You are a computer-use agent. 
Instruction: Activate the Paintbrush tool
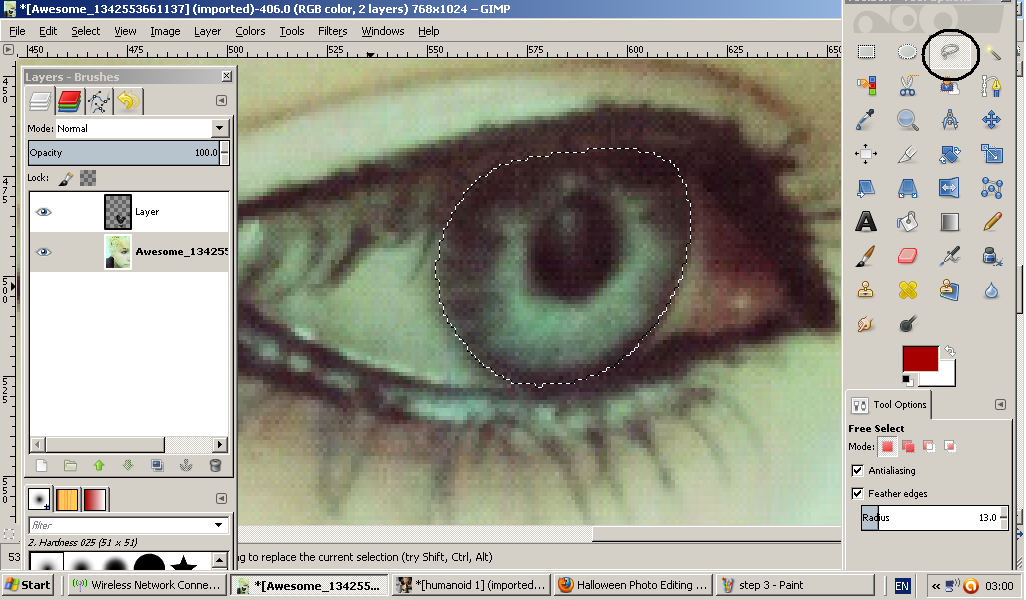pos(866,256)
